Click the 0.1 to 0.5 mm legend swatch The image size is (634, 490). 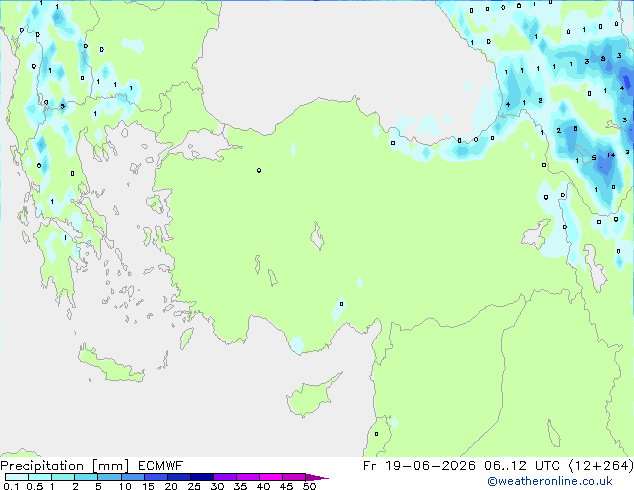point(17,477)
